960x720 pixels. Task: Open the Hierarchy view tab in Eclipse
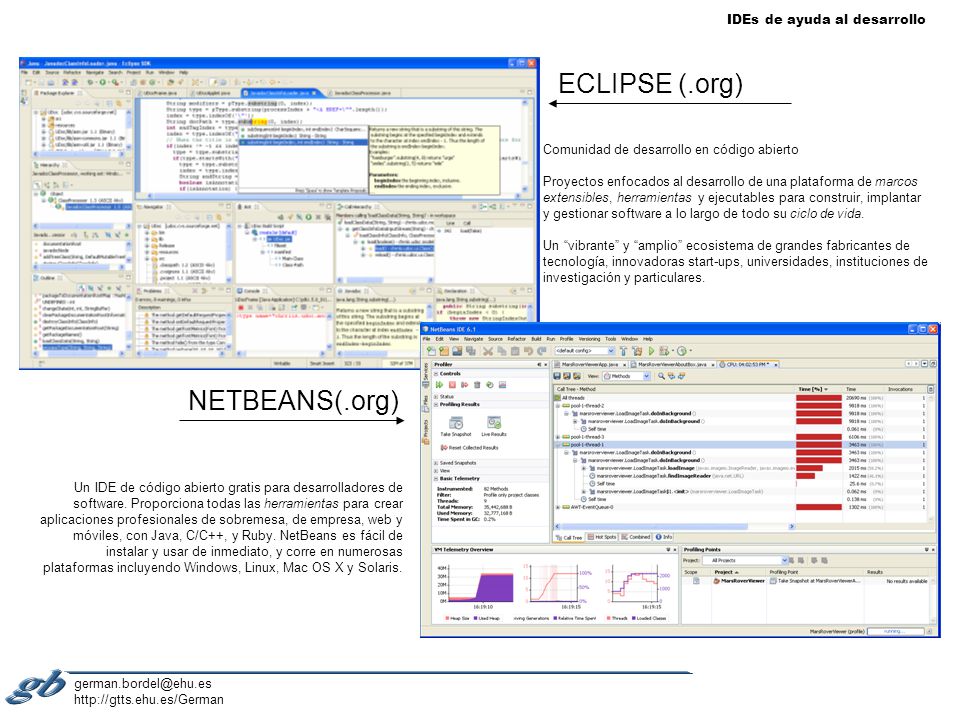(x=49, y=165)
